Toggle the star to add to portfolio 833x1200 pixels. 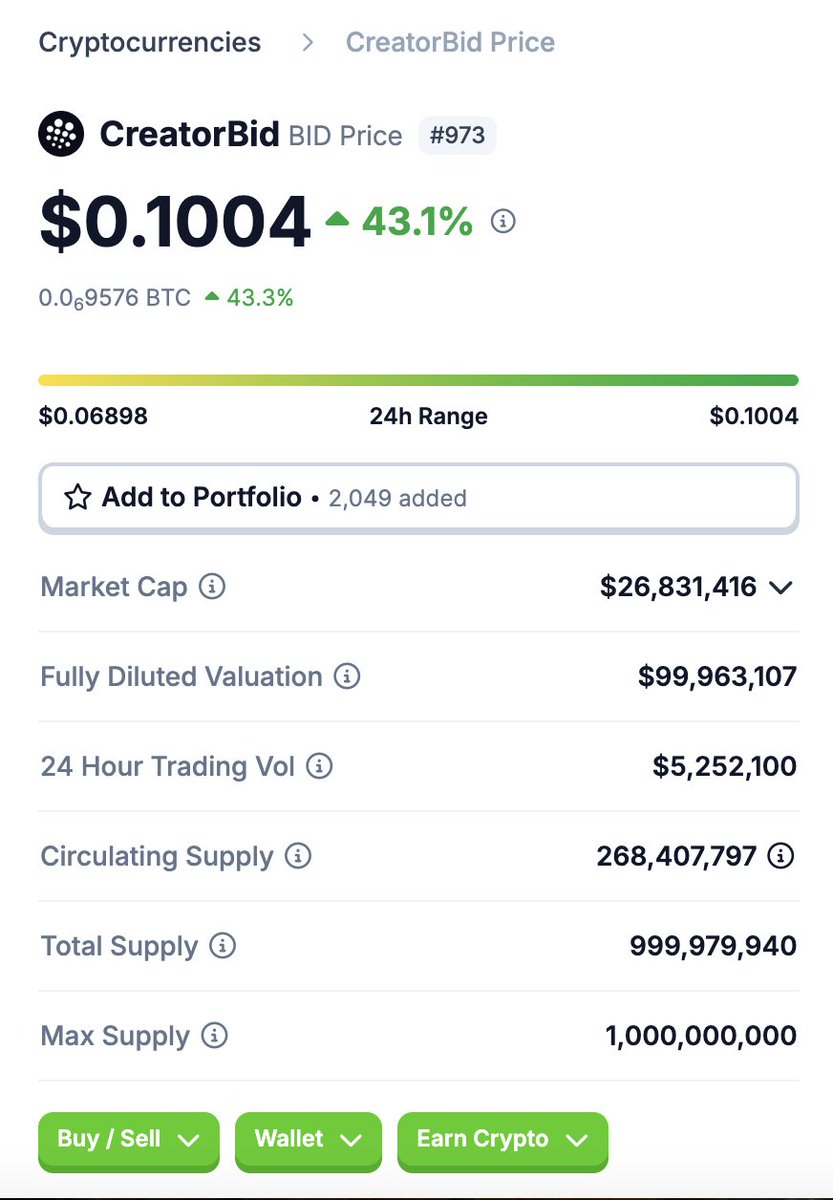[77, 497]
